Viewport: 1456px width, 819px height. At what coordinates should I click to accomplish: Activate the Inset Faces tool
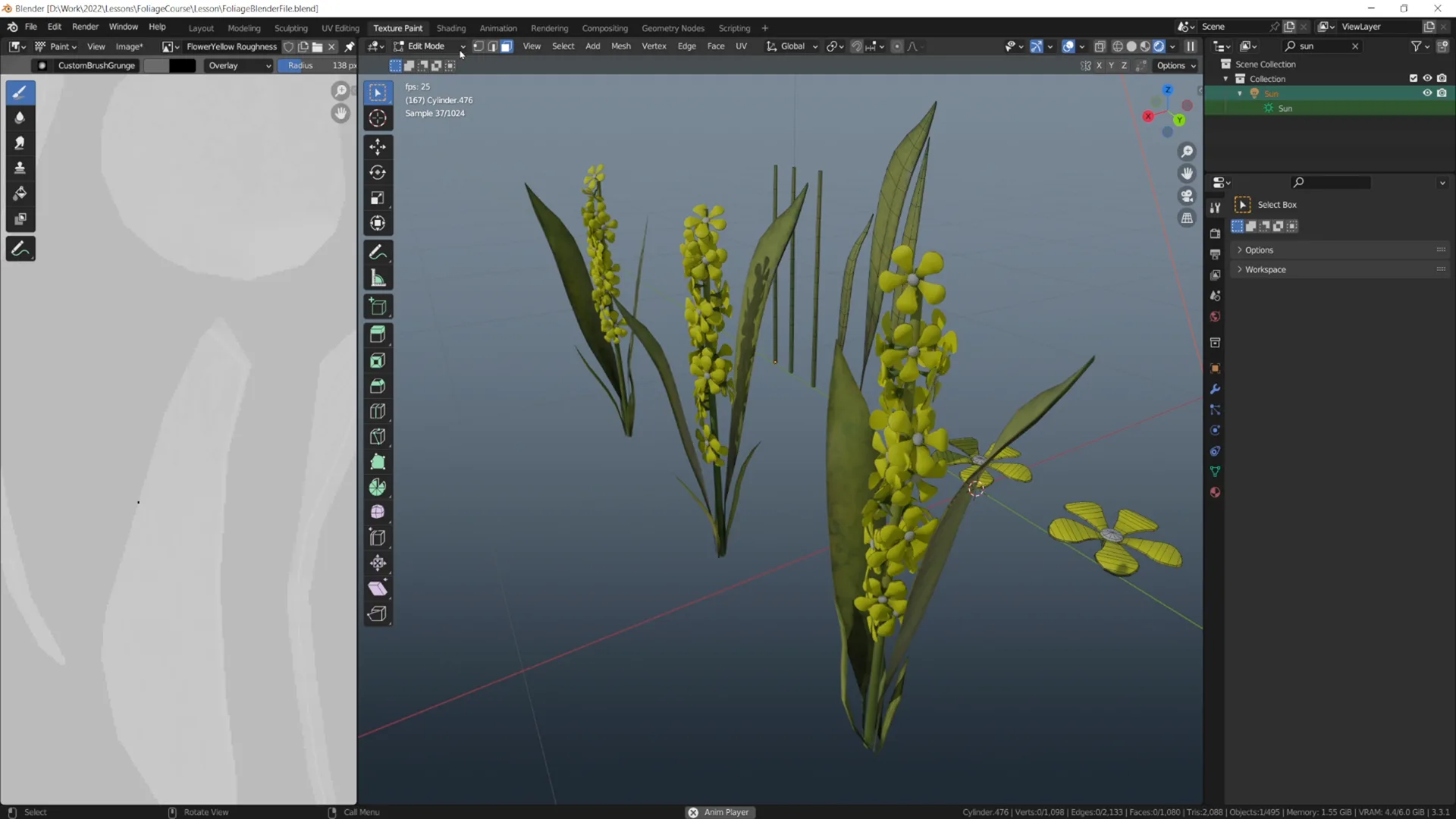point(378,360)
